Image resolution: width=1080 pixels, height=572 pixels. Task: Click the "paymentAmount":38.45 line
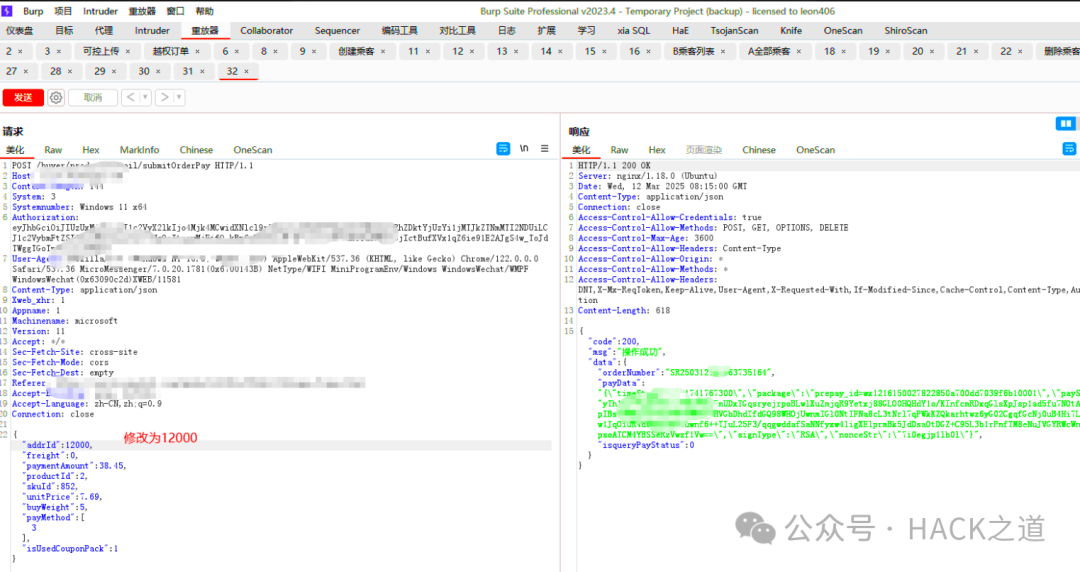74,466
